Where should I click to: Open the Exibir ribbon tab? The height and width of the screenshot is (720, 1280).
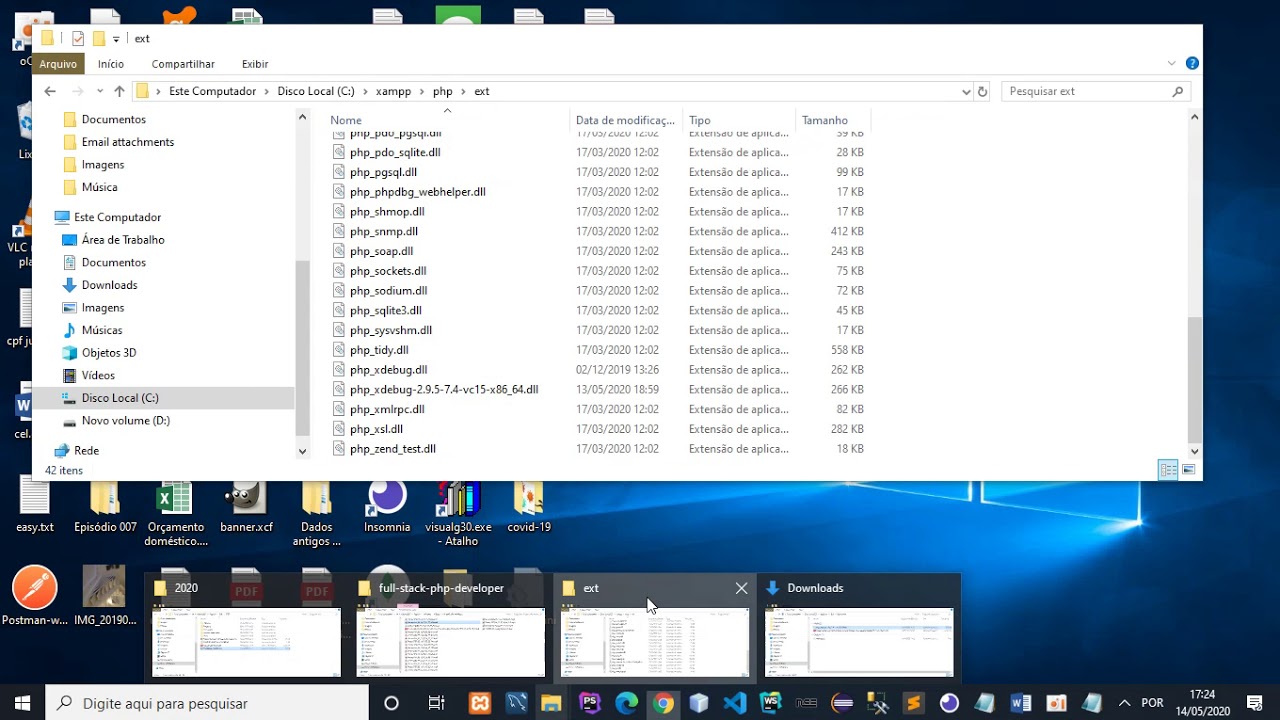click(x=255, y=64)
